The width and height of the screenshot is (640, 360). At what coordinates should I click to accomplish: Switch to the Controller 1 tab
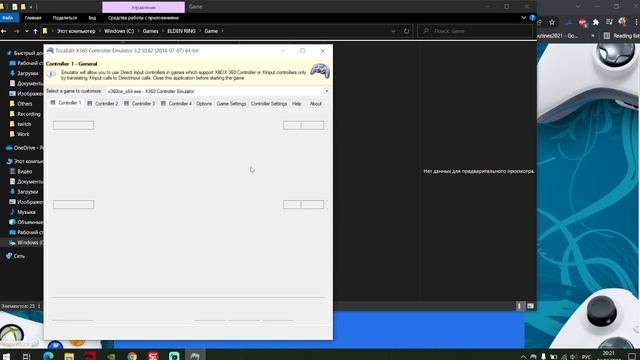66,103
